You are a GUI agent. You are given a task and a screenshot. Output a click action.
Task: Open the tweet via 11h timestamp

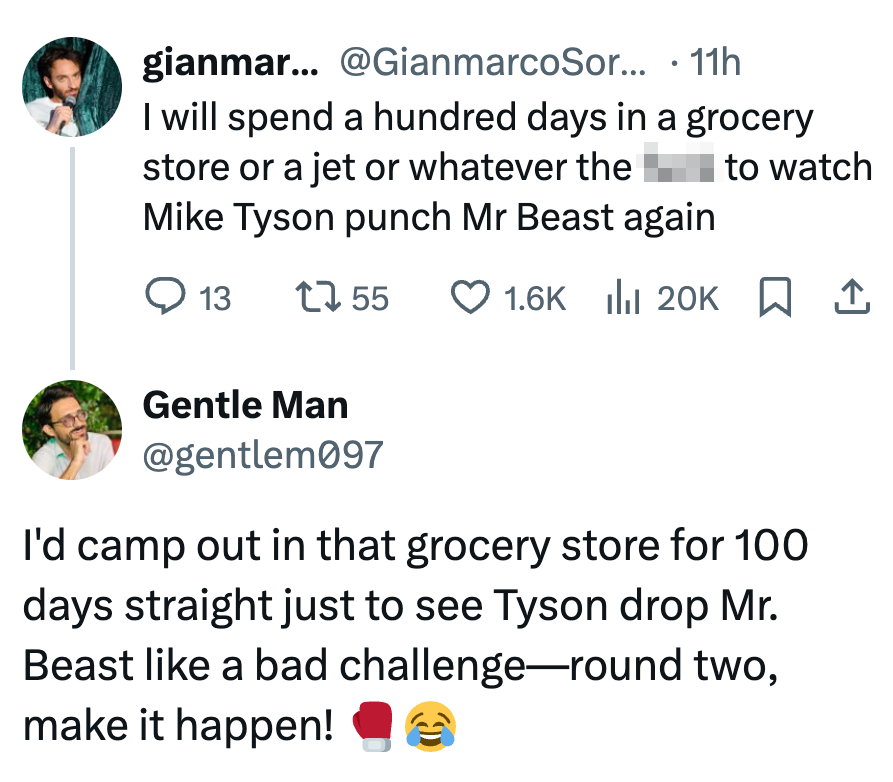(x=714, y=63)
